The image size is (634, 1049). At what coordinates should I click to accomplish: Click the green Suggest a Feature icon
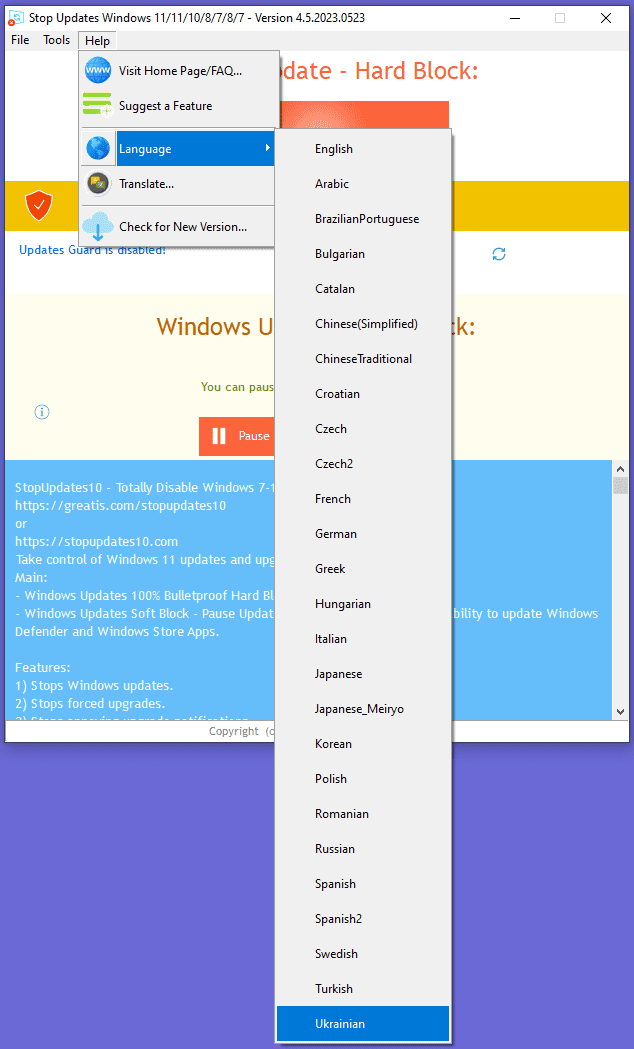coord(98,105)
